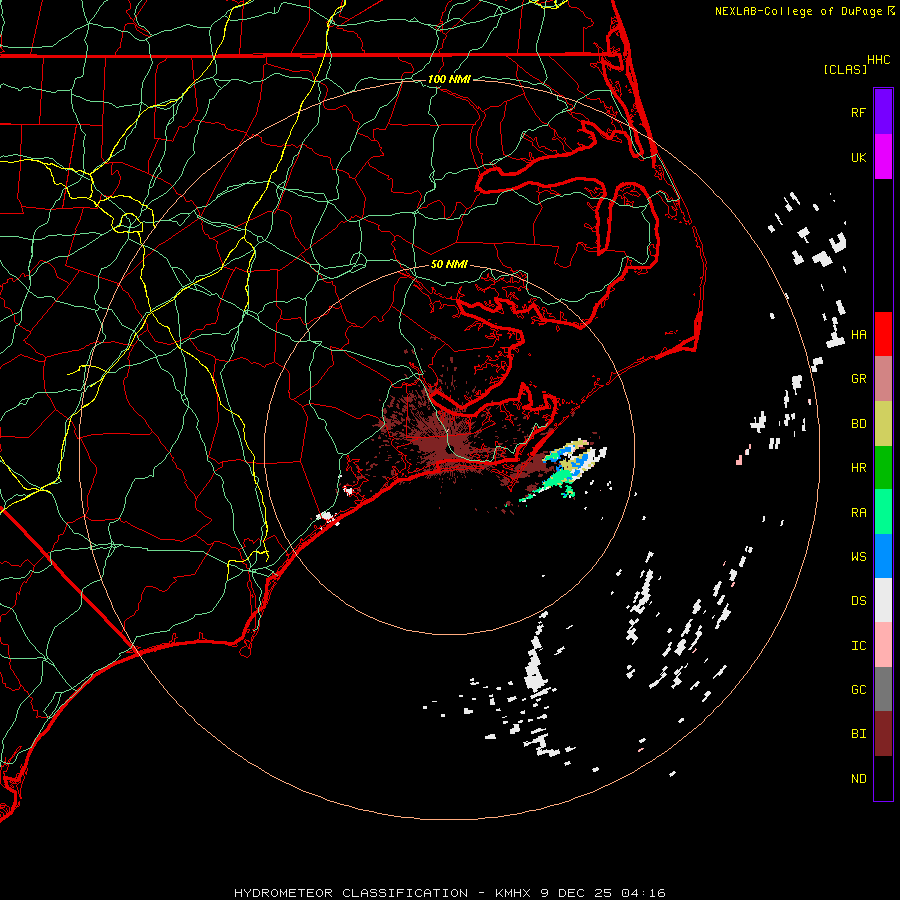
Task: Click the WS legend label
Action: pyautogui.click(x=858, y=557)
